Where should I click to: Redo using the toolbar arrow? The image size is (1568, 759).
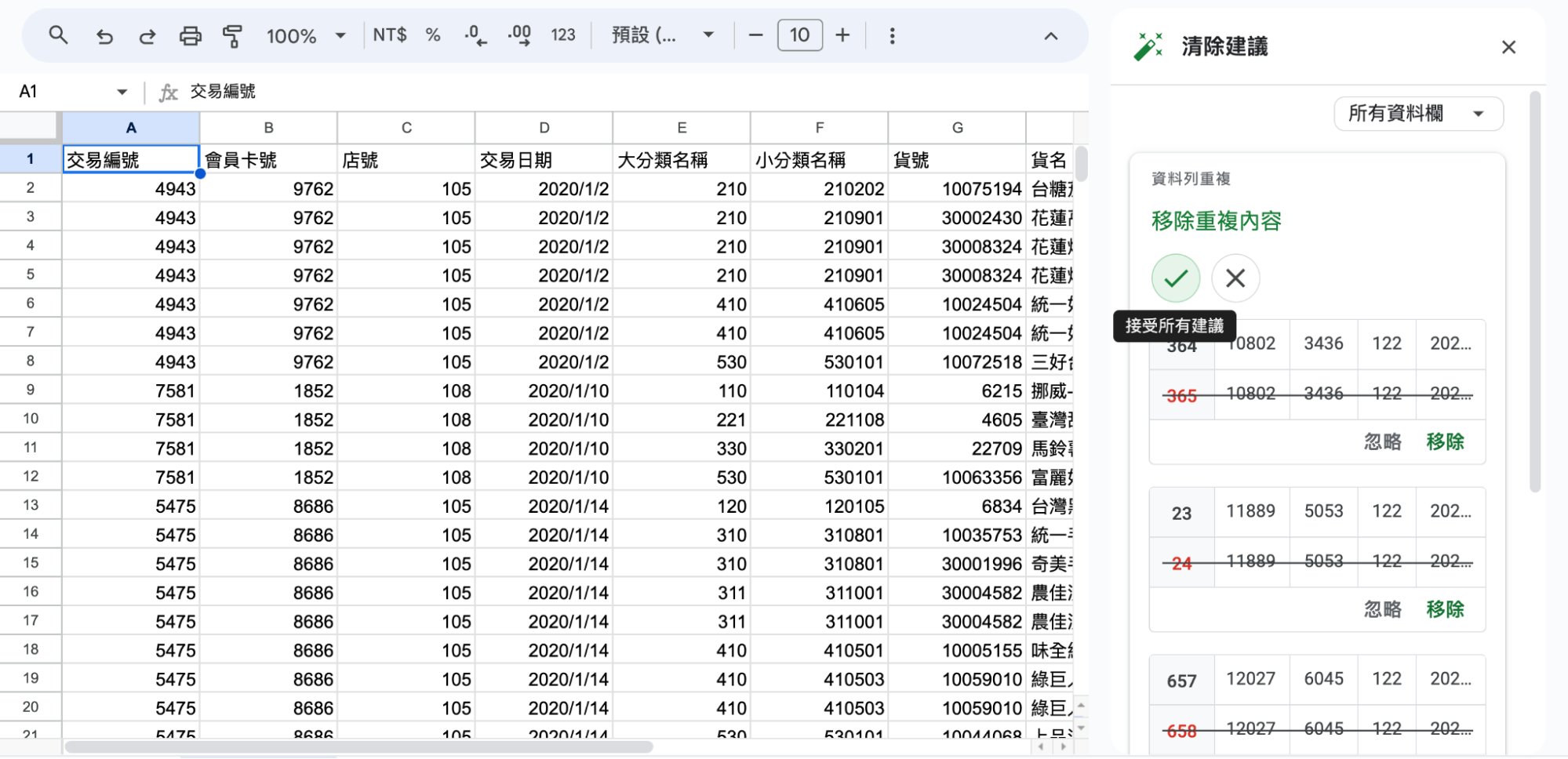[147, 36]
